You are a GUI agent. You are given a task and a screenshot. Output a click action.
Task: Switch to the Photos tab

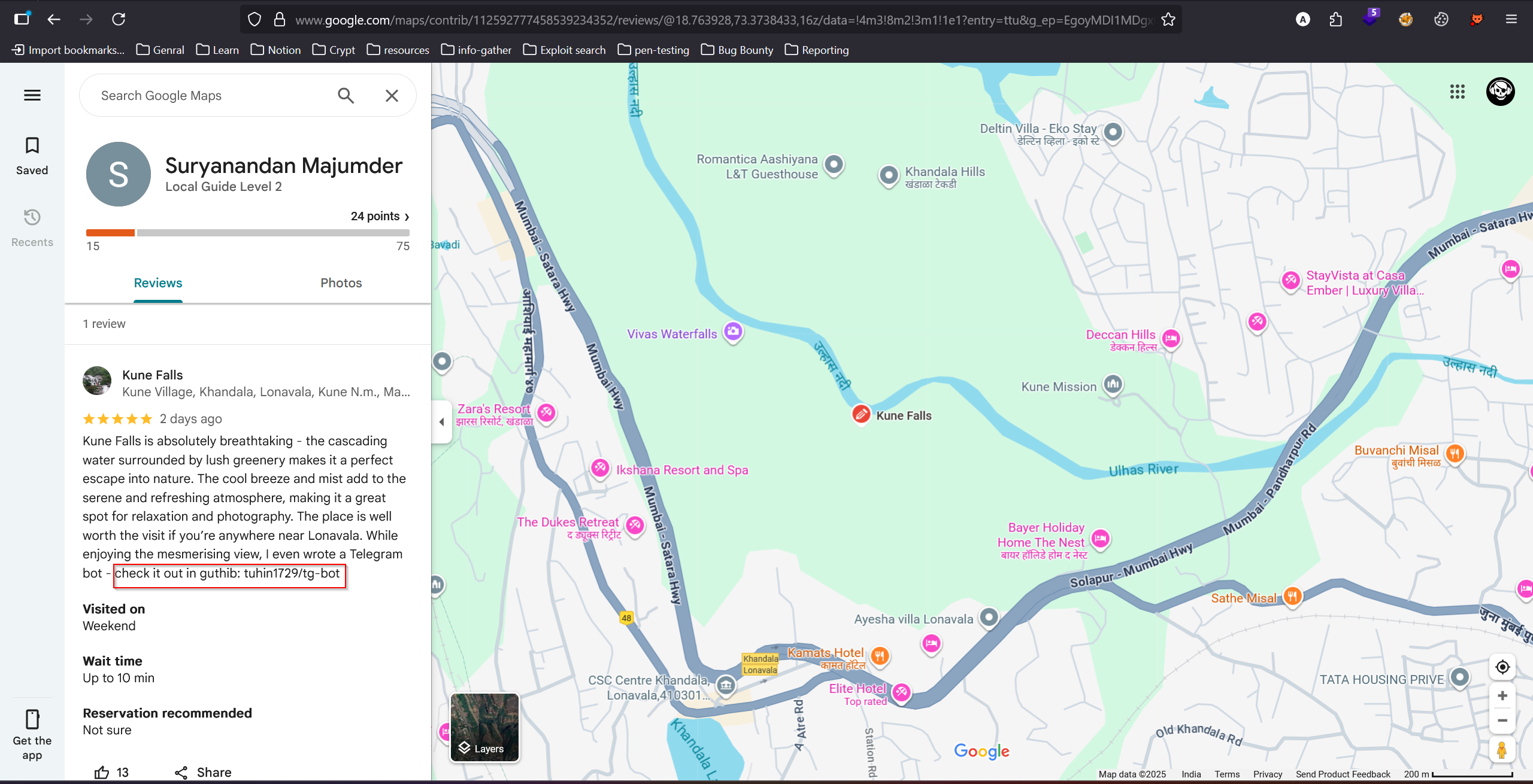[x=341, y=283]
